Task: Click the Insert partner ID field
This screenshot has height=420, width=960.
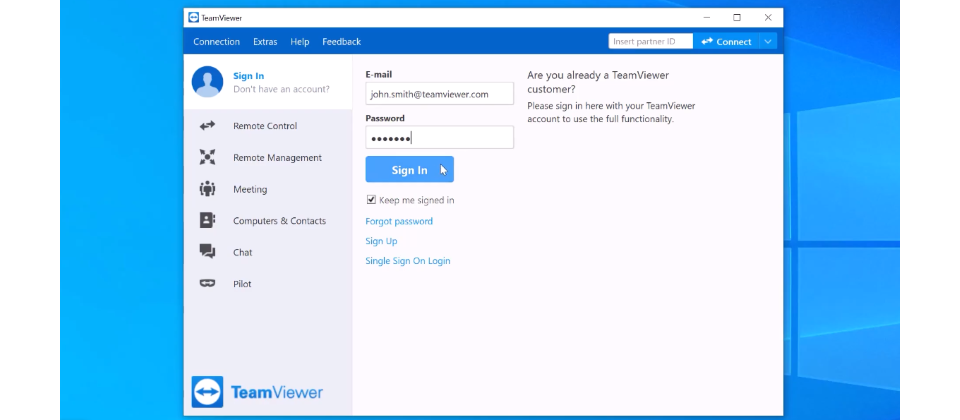Action: point(650,41)
